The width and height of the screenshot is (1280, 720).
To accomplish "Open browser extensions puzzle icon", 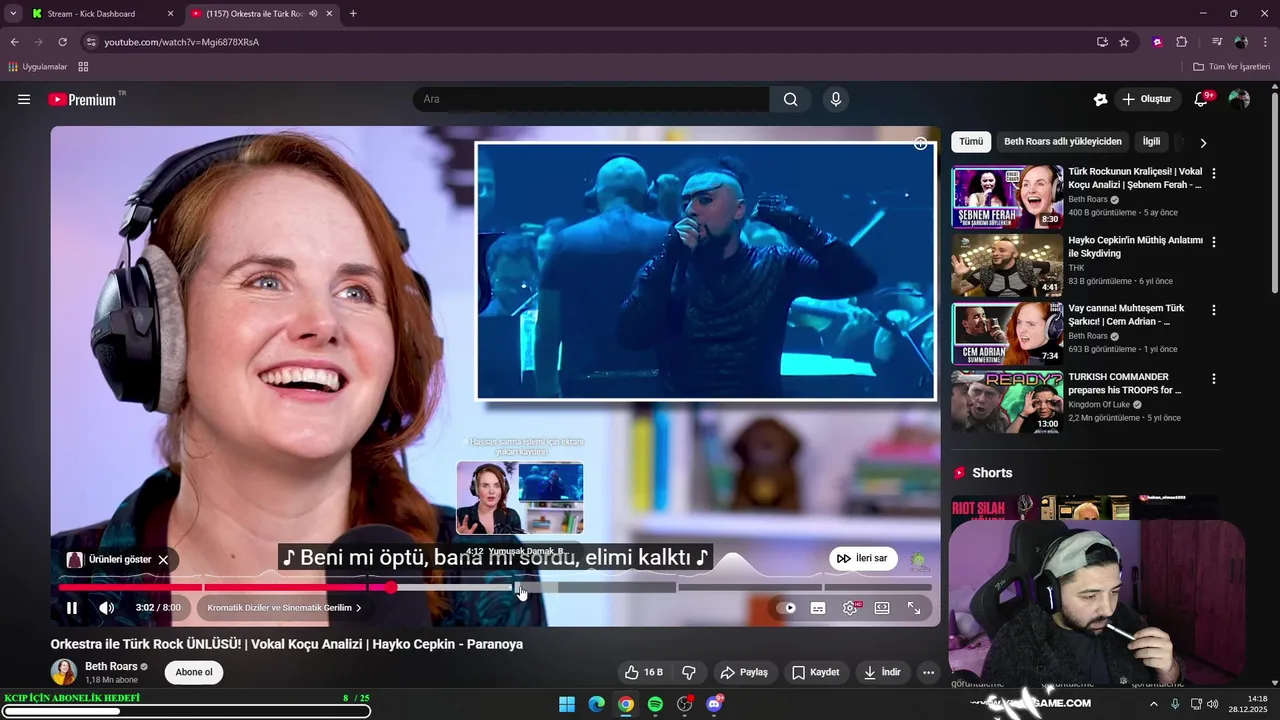I will [x=1181, y=42].
